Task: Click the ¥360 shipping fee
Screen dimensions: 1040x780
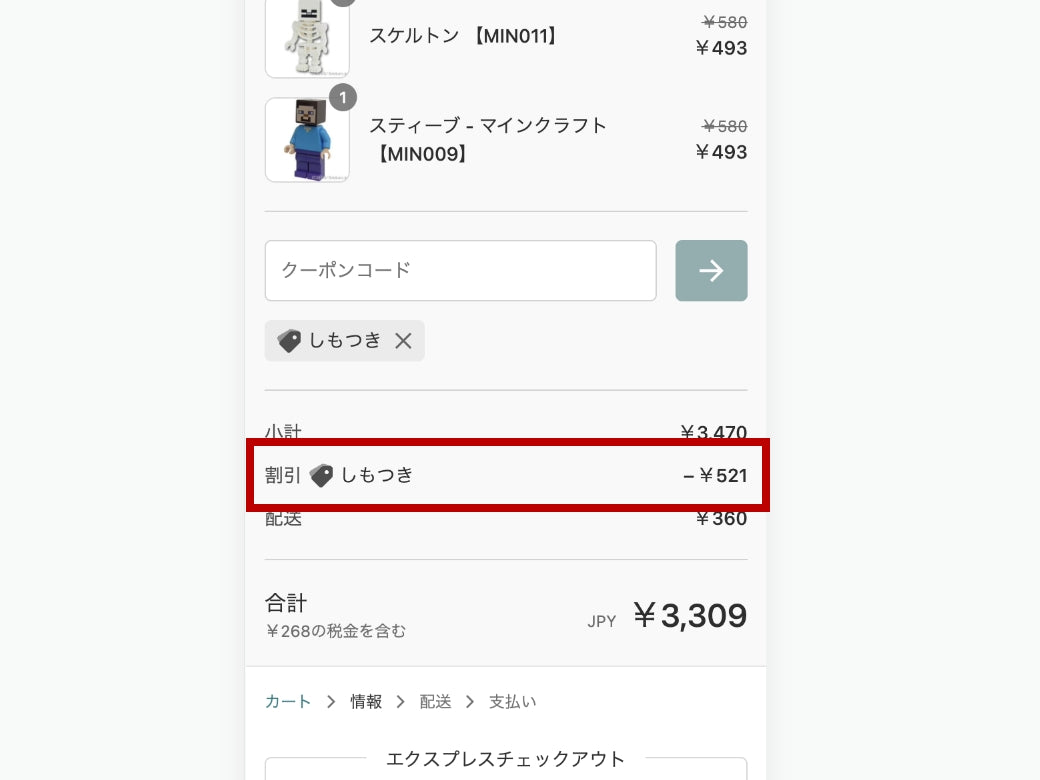Action: click(x=721, y=519)
